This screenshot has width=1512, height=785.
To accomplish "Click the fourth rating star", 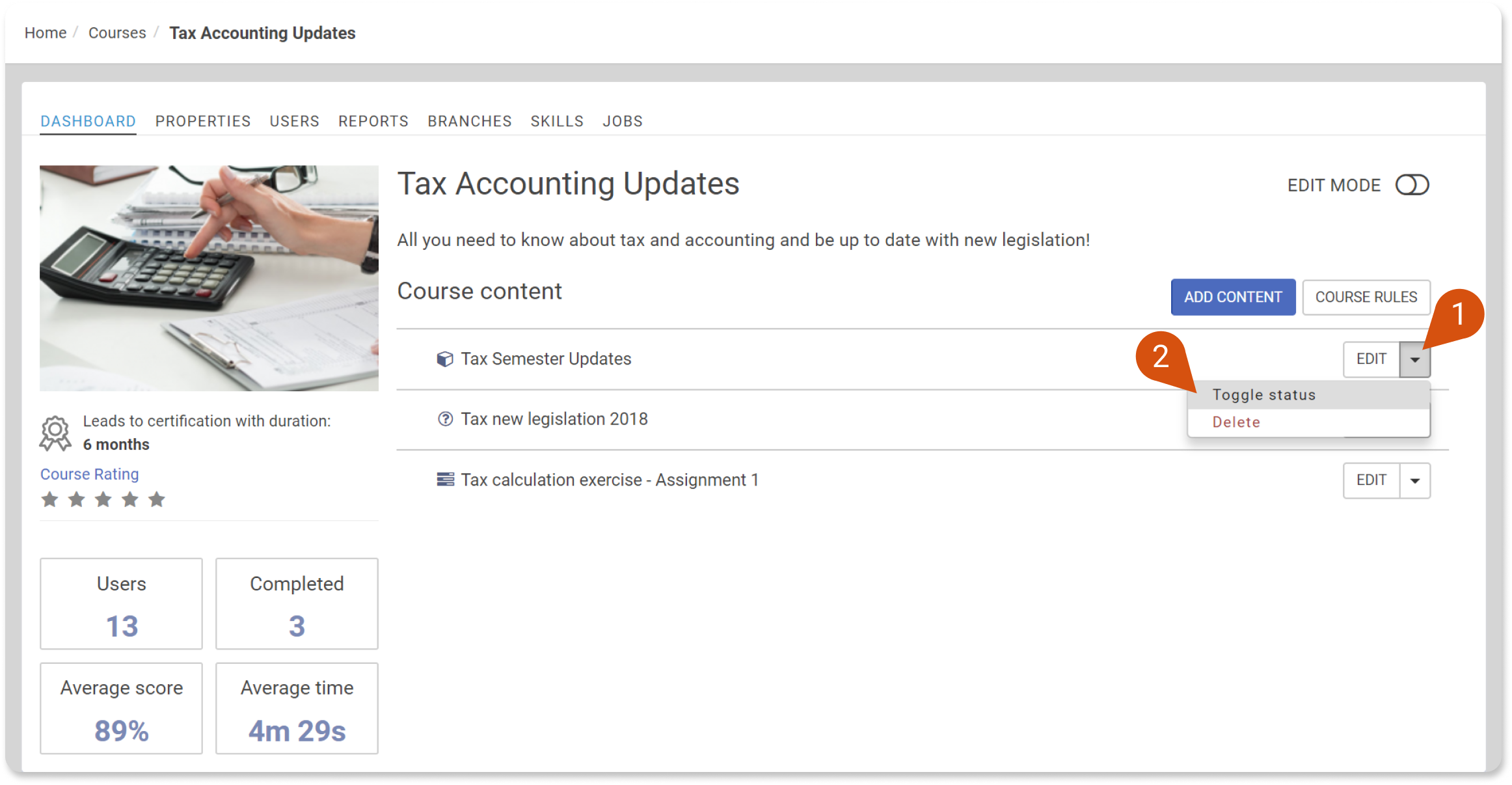I will pos(130,500).
